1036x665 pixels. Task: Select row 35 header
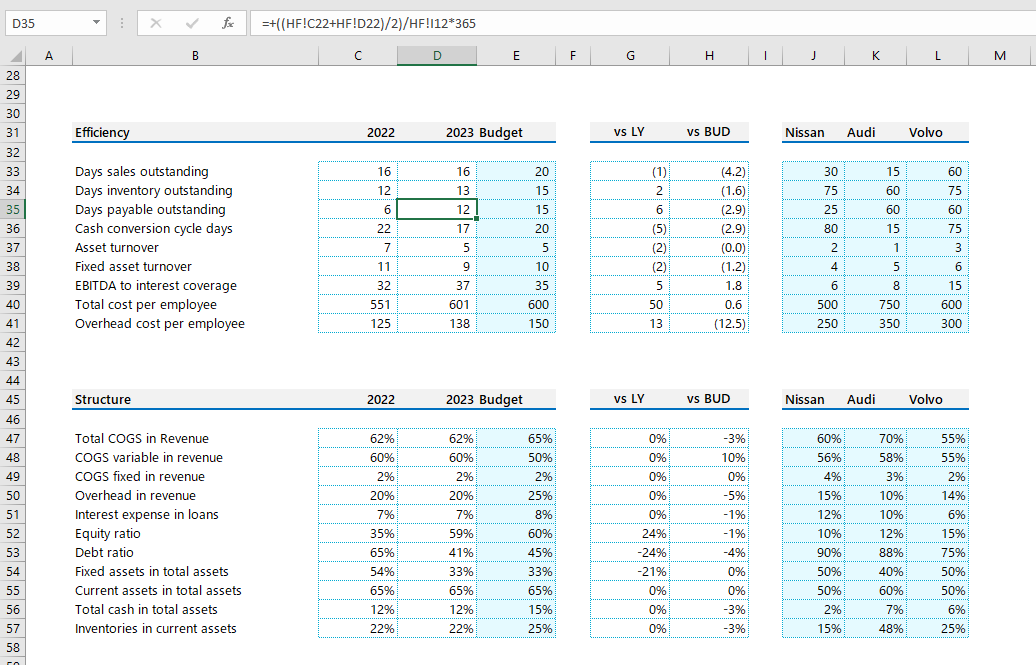coord(12,210)
